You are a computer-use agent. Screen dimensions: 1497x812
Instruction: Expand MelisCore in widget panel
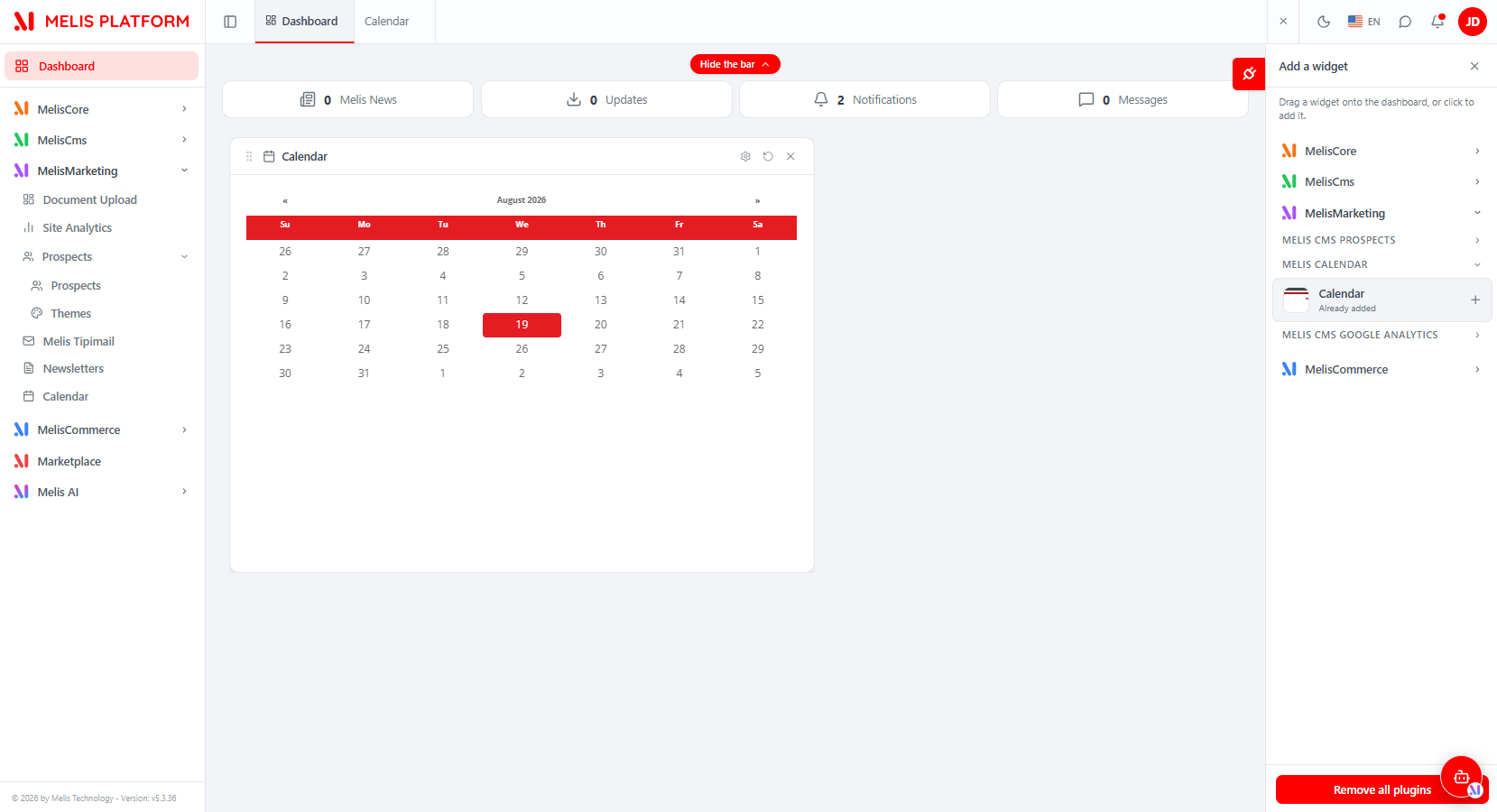click(1381, 151)
